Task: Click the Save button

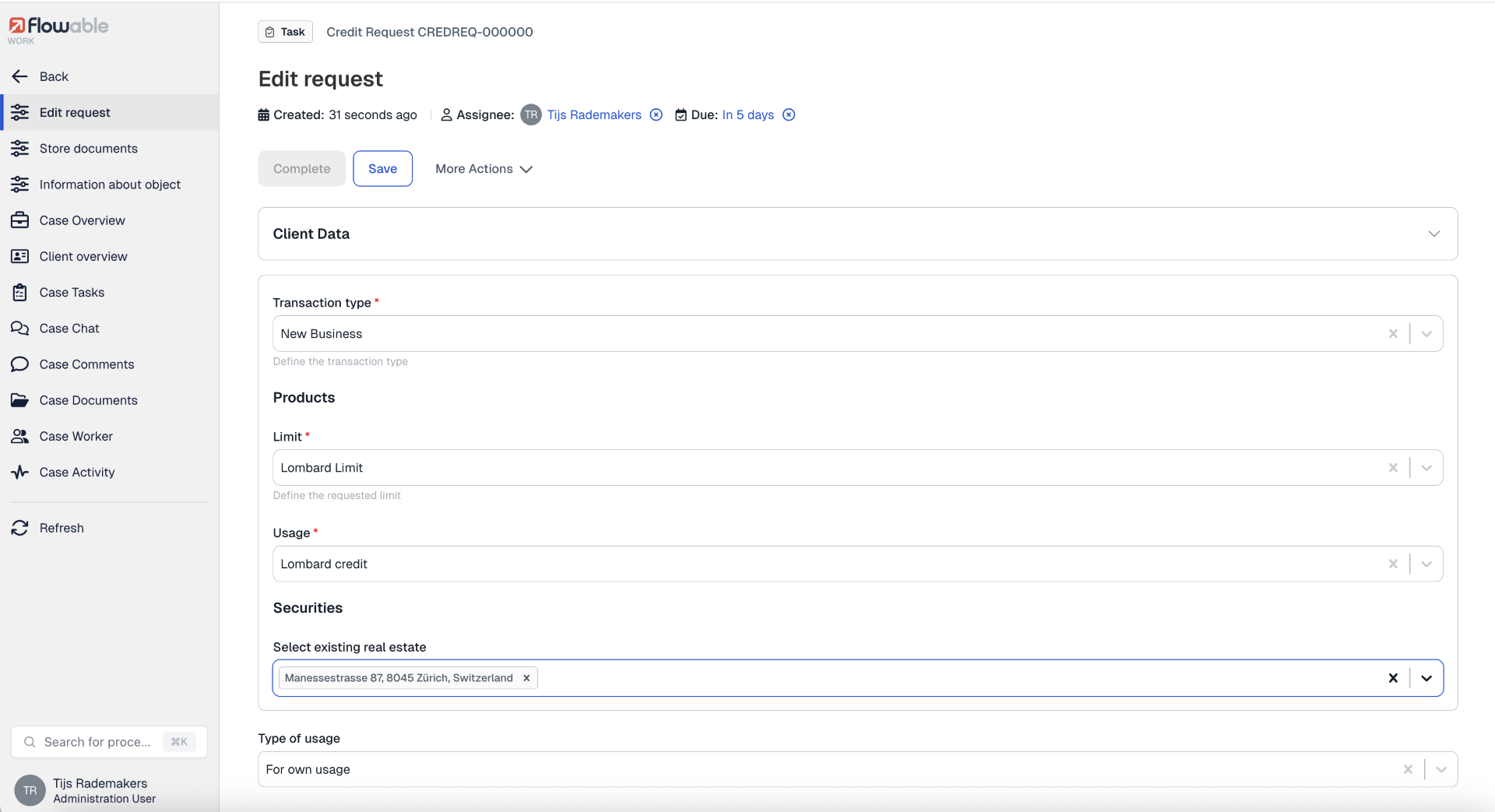Action: pos(382,169)
